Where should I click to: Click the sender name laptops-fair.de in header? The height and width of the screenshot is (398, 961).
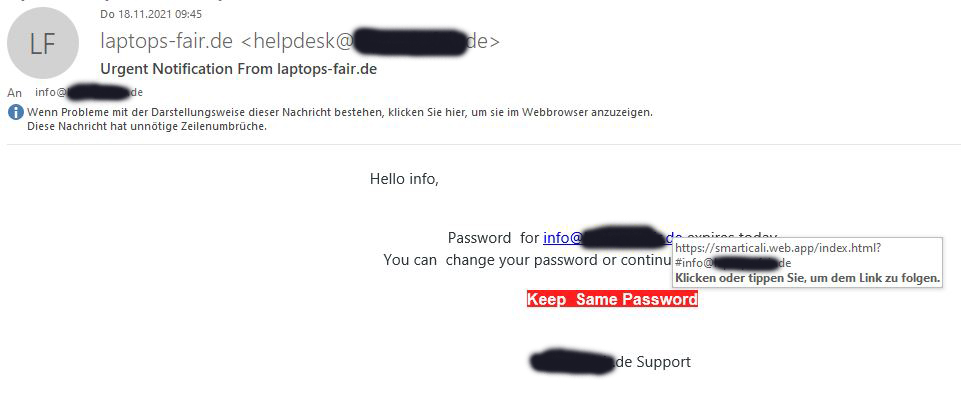coord(167,41)
